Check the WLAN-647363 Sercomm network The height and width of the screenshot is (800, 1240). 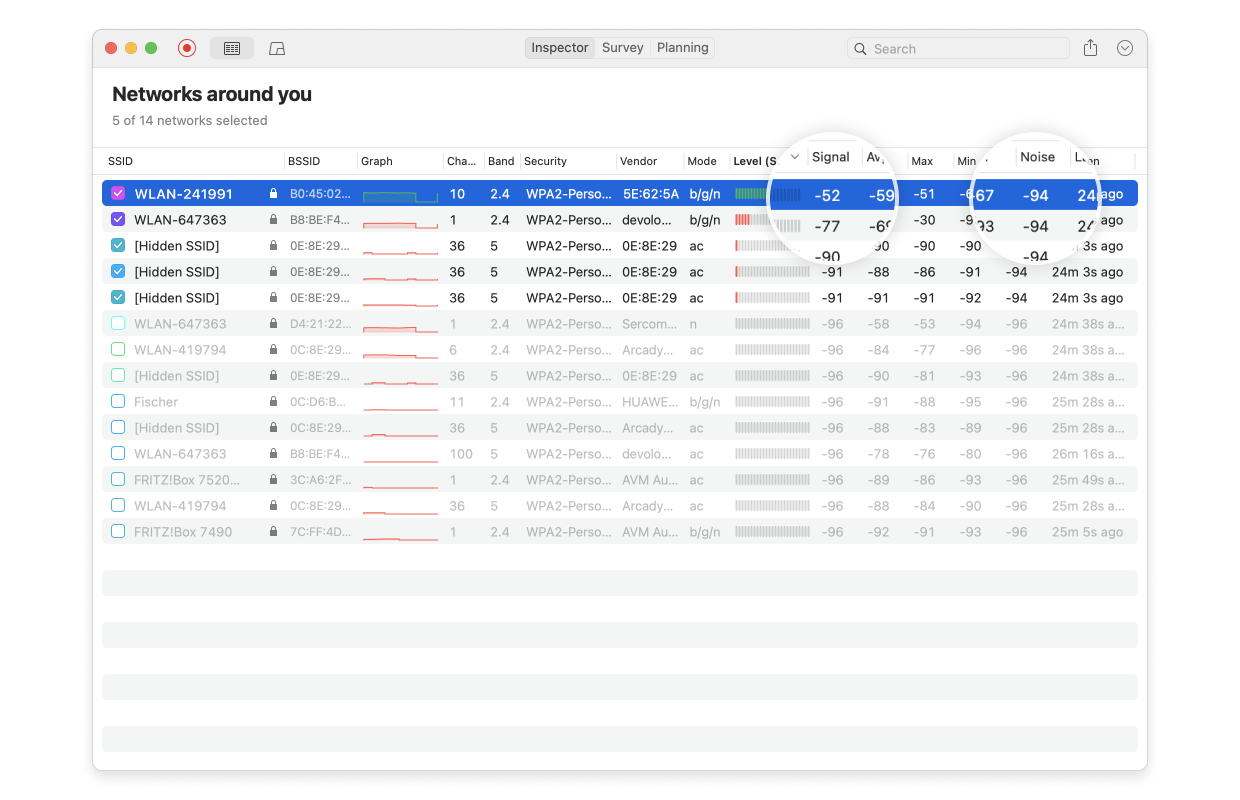(x=118, y=324)
